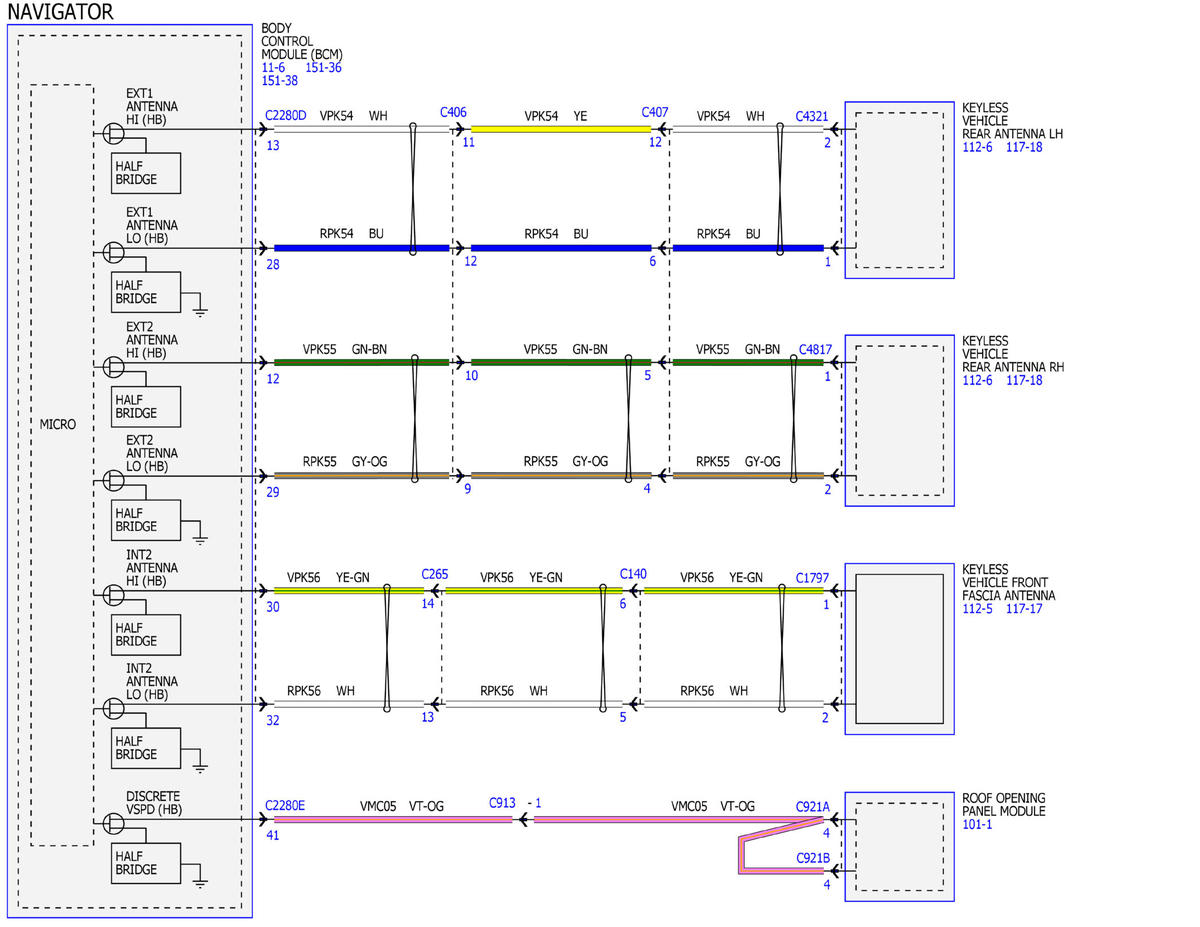Click pin number 30 below VPK56 wire
The width and height of the screenshot is (1200, 927).
(x=273, y=606)
